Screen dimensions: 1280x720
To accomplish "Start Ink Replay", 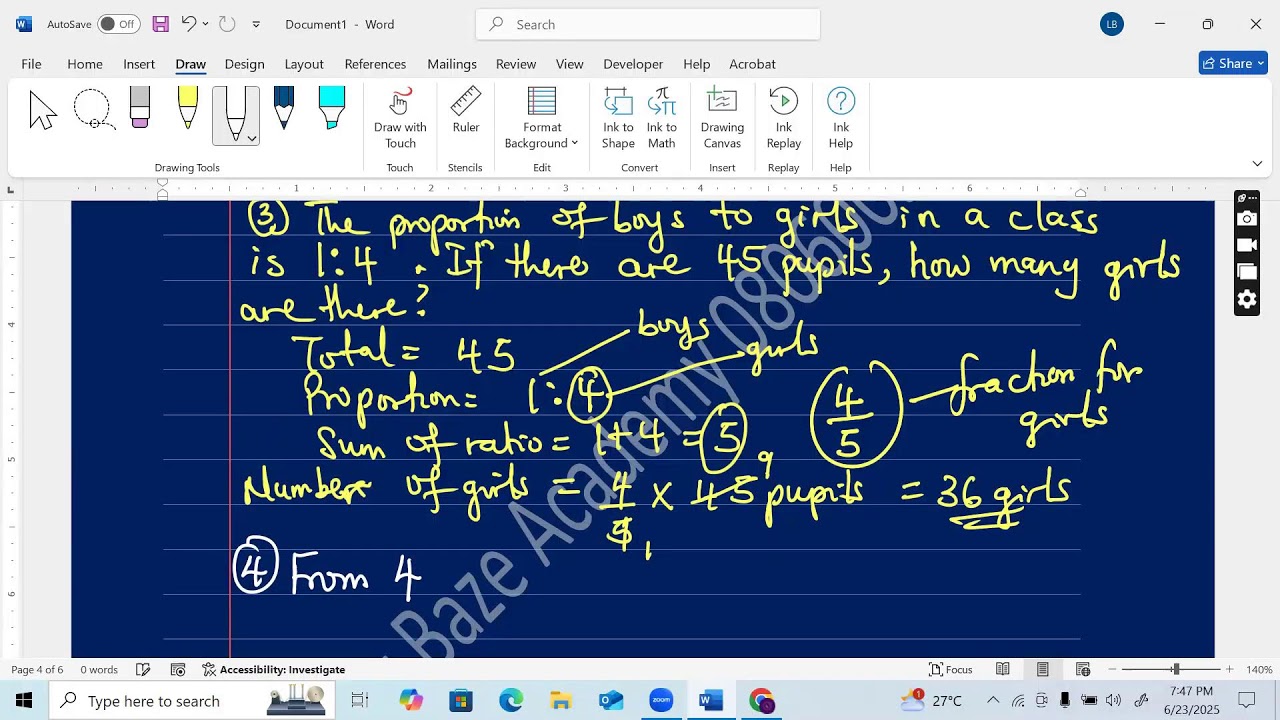I will [784, 119].
